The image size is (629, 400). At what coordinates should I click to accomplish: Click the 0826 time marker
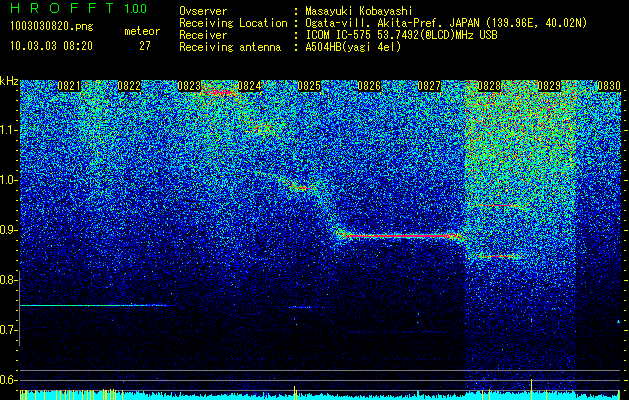click(x=369, y=86)
